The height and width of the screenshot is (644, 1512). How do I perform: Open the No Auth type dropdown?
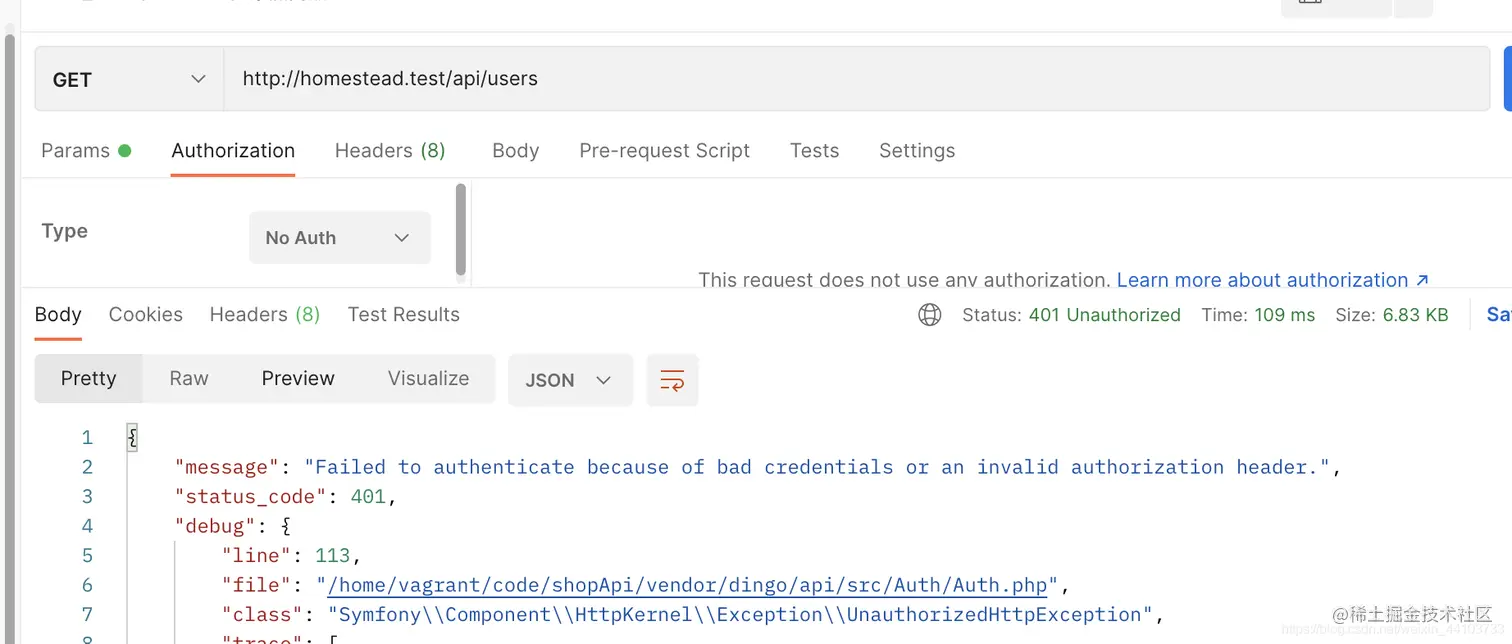pos(339,238)
